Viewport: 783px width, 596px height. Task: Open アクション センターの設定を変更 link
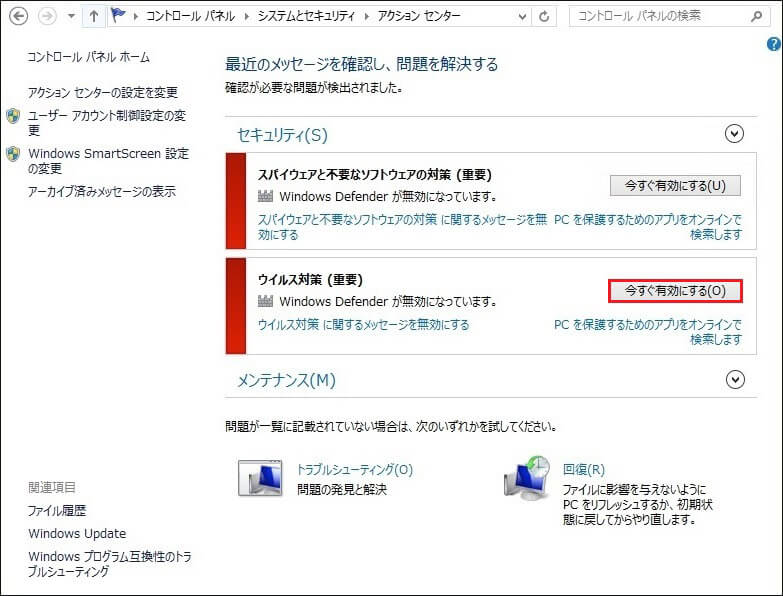(103, 92)
